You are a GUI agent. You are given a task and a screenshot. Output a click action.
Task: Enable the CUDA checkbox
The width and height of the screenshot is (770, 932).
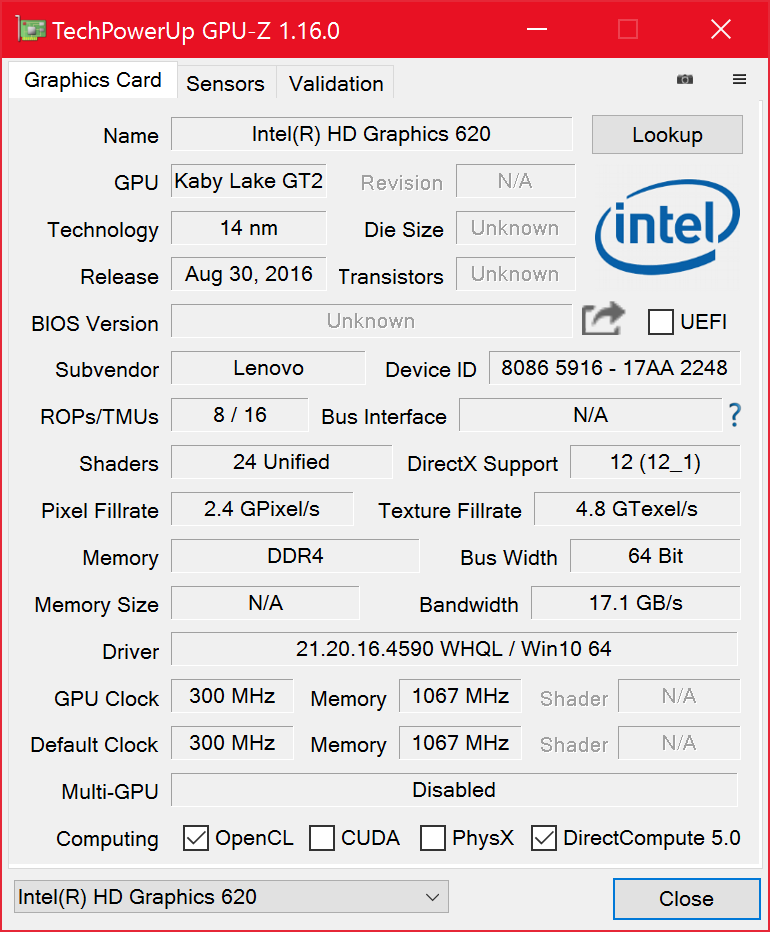[x=322, y=838]
